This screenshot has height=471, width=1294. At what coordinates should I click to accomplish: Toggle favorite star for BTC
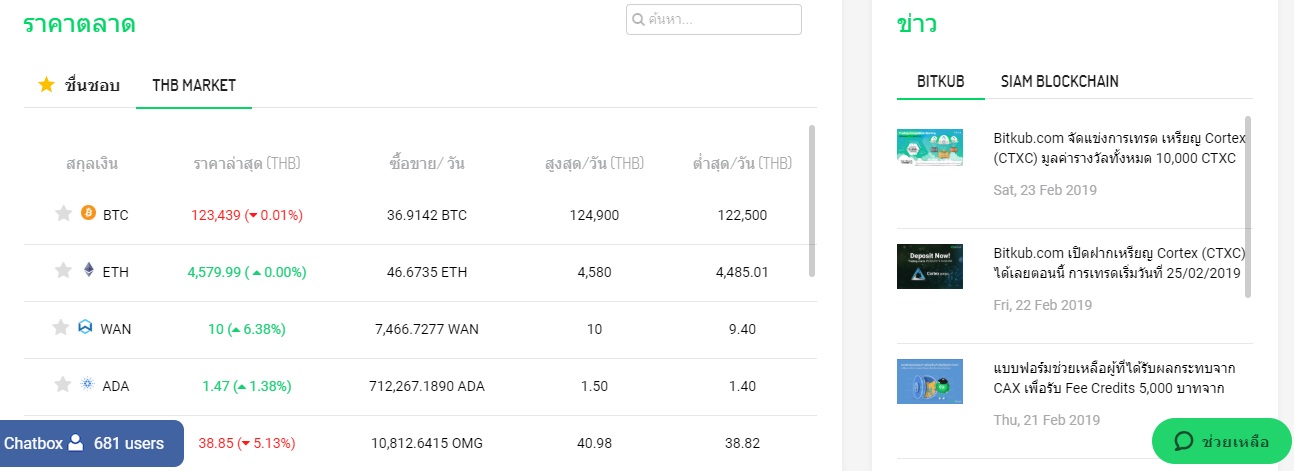click(63, 213)
